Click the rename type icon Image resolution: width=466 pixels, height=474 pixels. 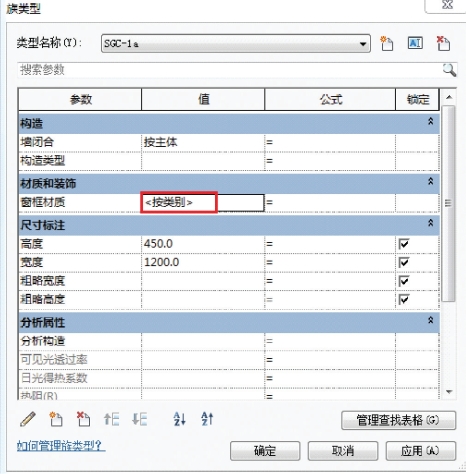(415, 43)
